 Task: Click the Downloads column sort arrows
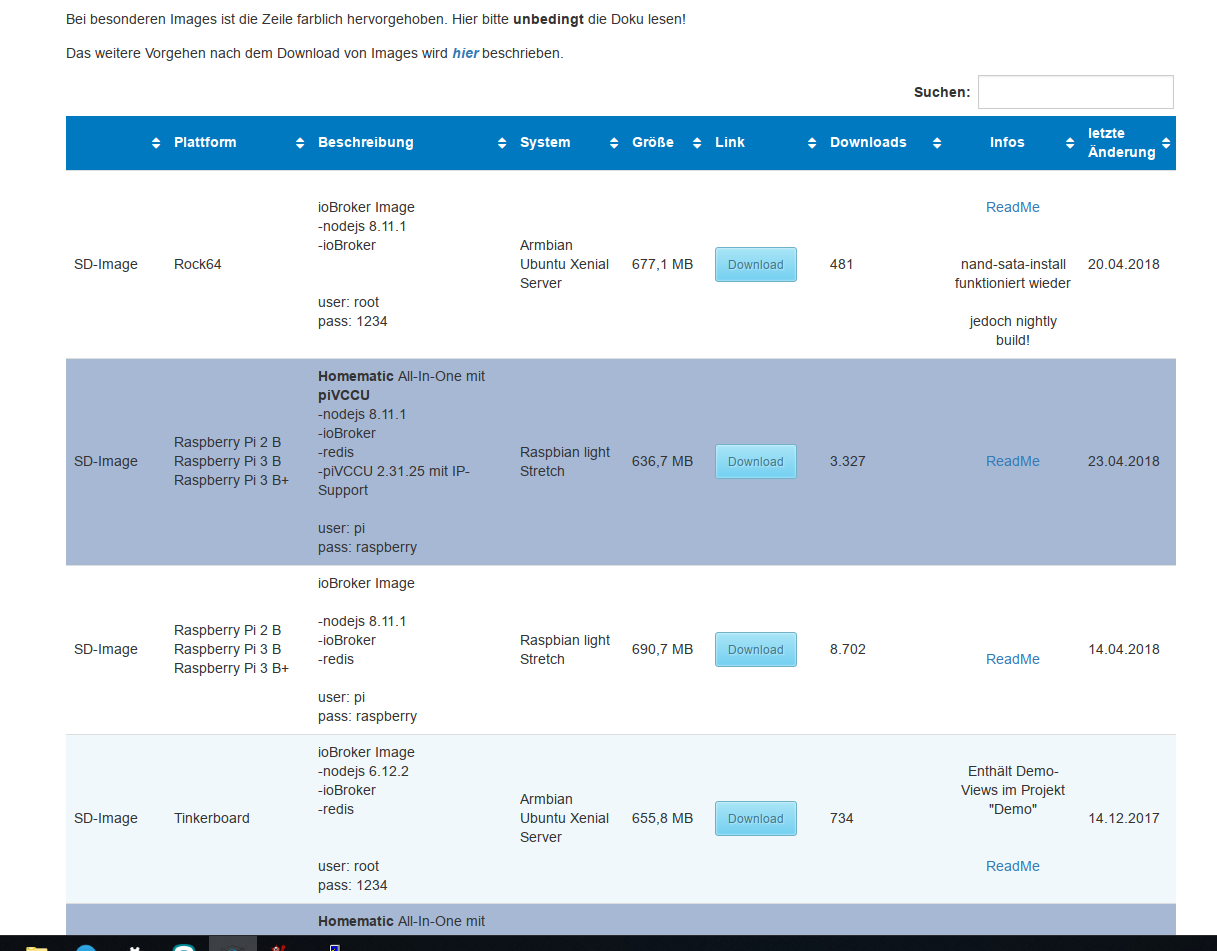pos(937,143)
